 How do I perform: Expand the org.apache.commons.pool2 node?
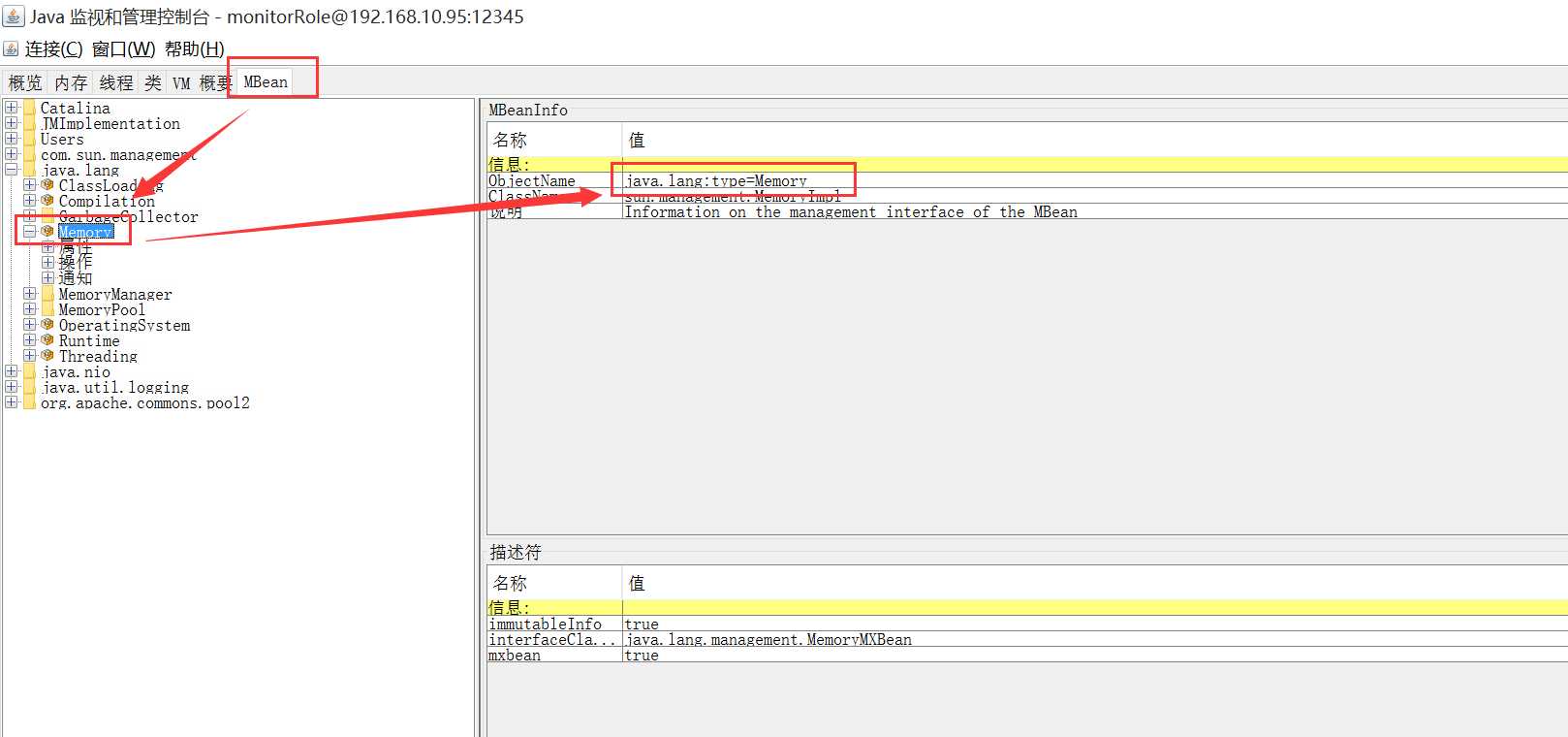[x=11, y=402]
